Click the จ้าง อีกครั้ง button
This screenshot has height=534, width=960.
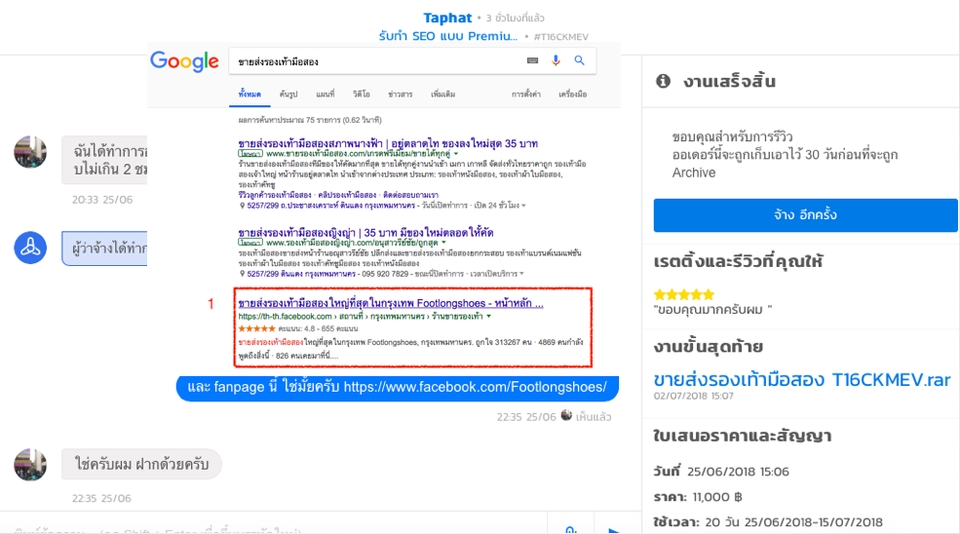[805, 215]
